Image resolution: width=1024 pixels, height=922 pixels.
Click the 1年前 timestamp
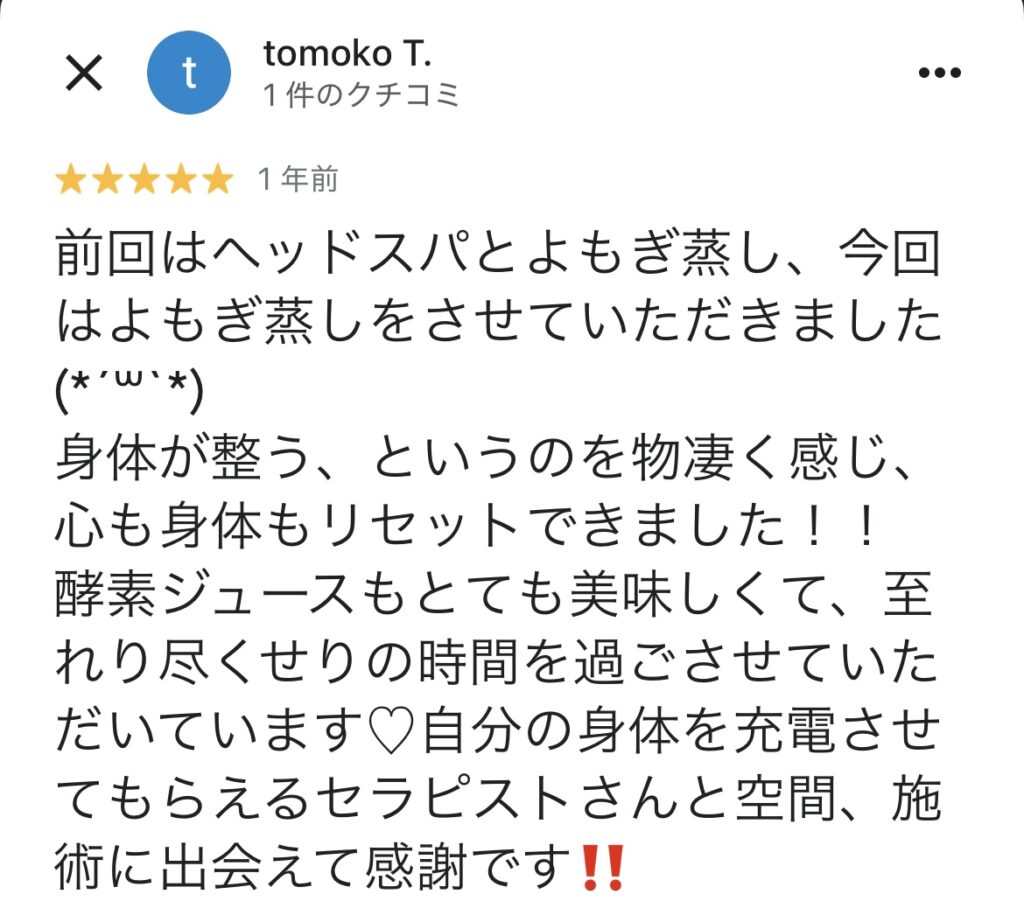(298, 179)
